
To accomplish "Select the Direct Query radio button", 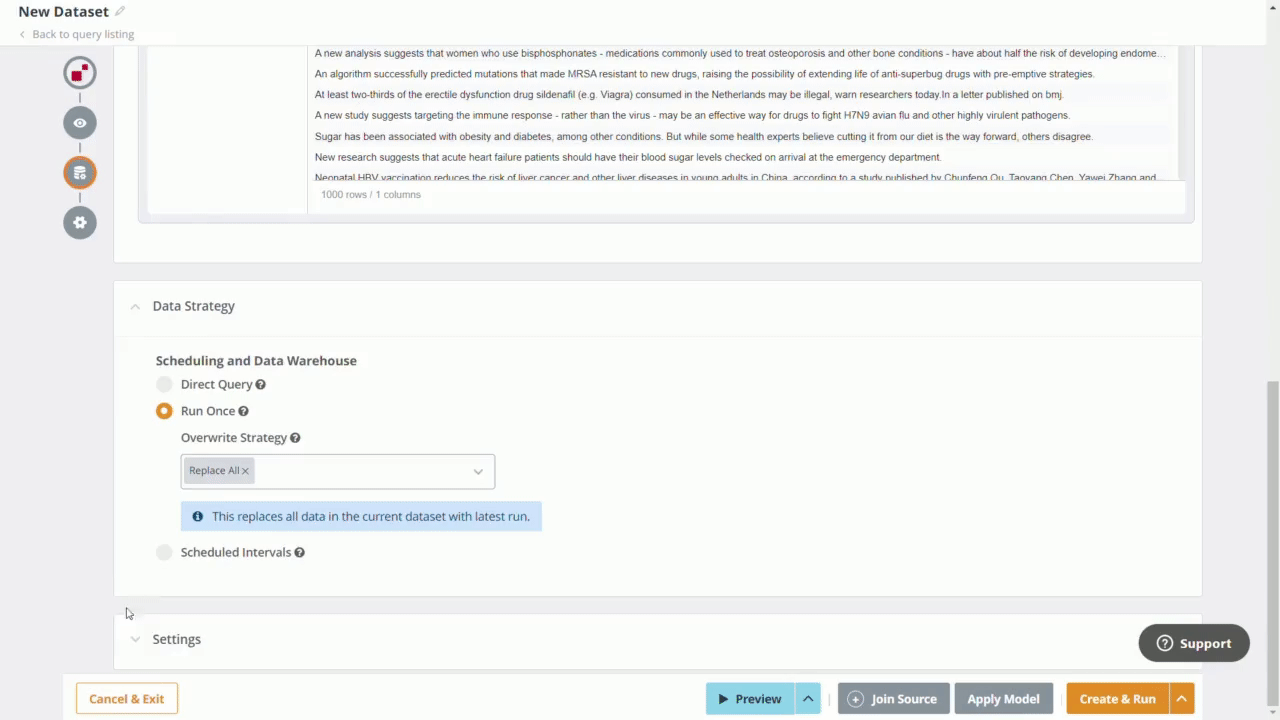I will tap(164, 385).
